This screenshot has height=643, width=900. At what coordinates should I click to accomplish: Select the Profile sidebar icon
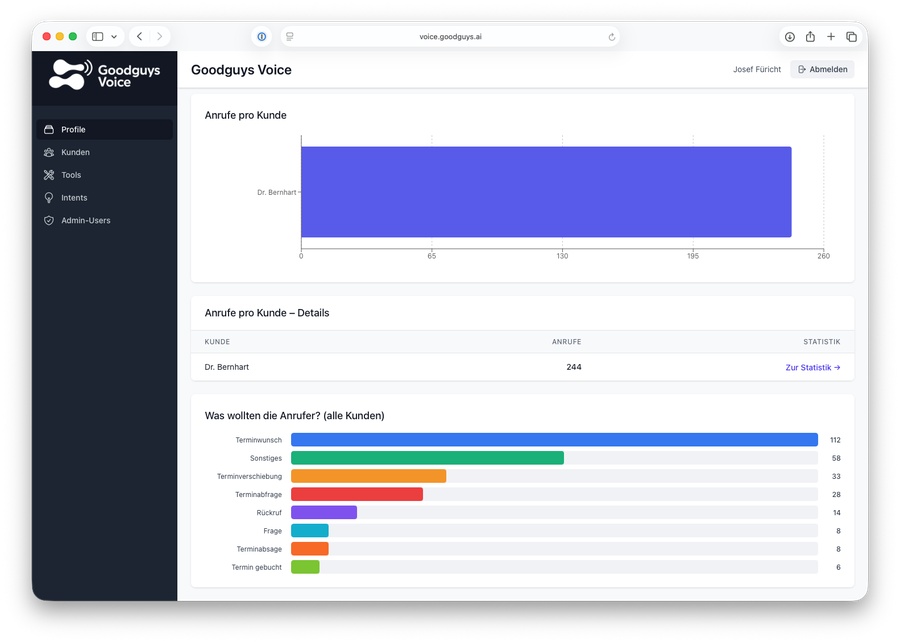[49, 129]
